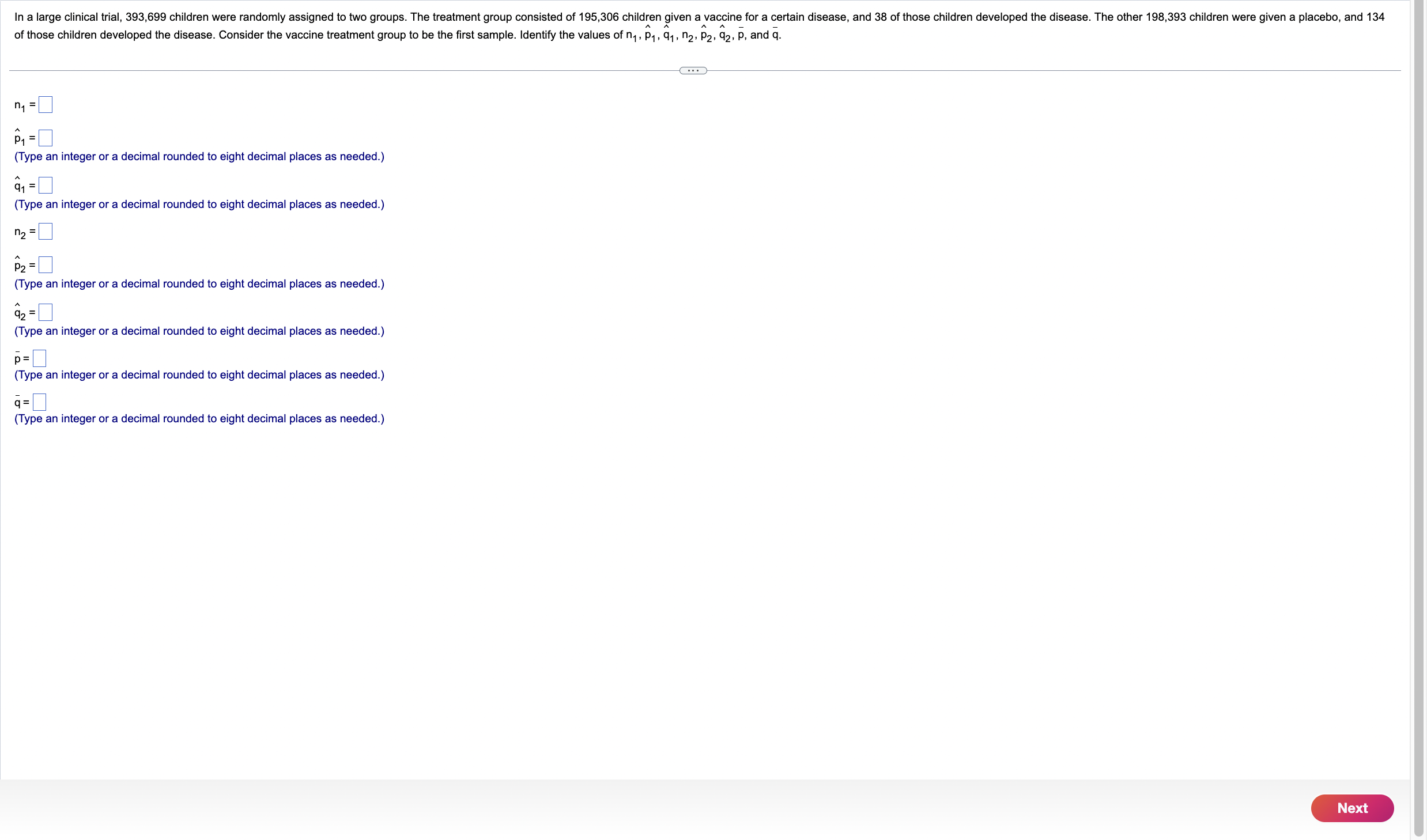Click the p̂1 answer input box
The image size is (1427, 840).
coord(45,138)
